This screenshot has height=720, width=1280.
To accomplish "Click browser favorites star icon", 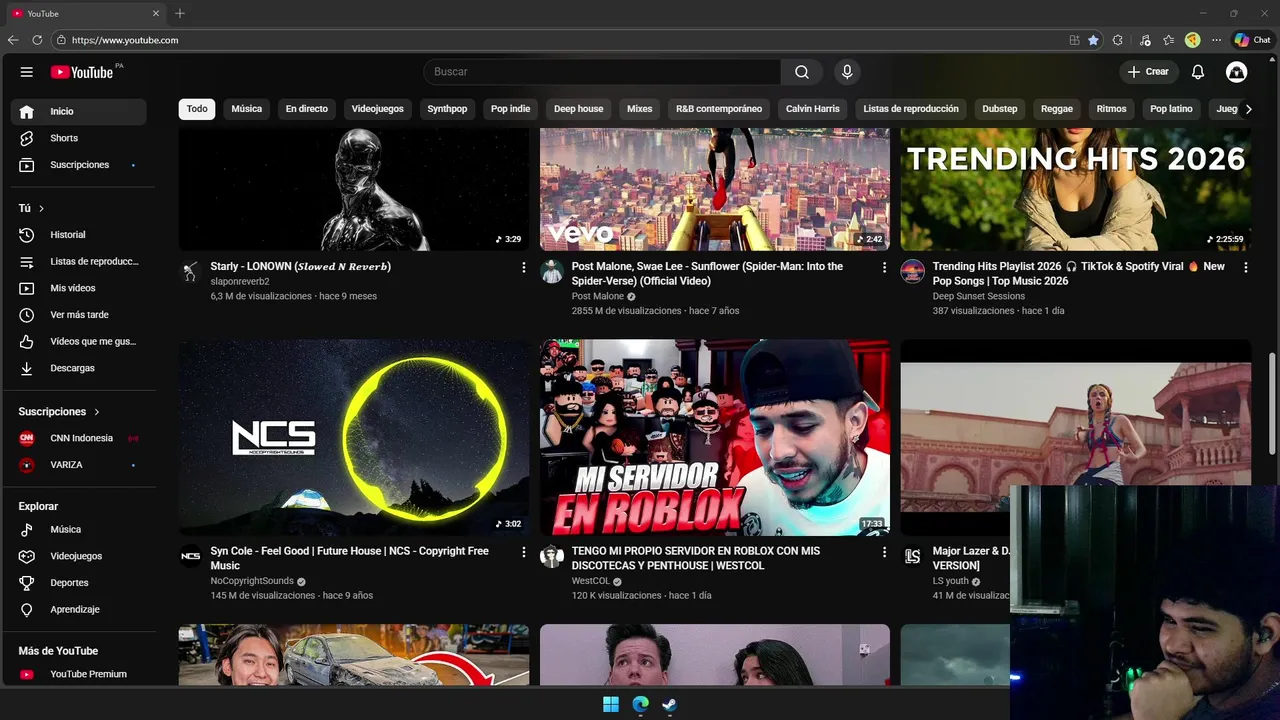I will click(1093, 40).
